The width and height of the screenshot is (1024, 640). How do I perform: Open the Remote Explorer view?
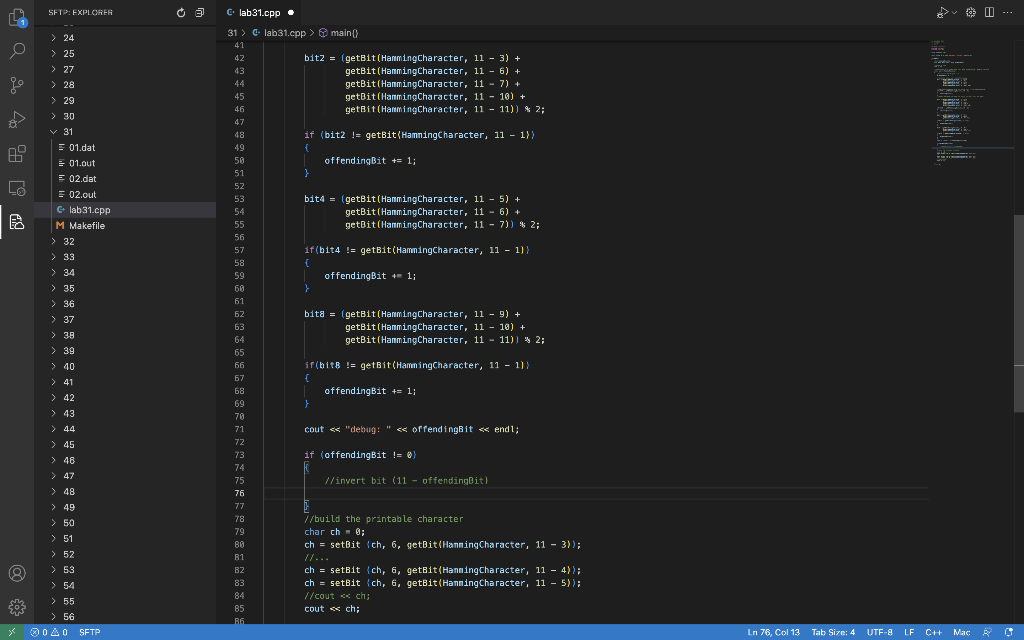point(17,188)
